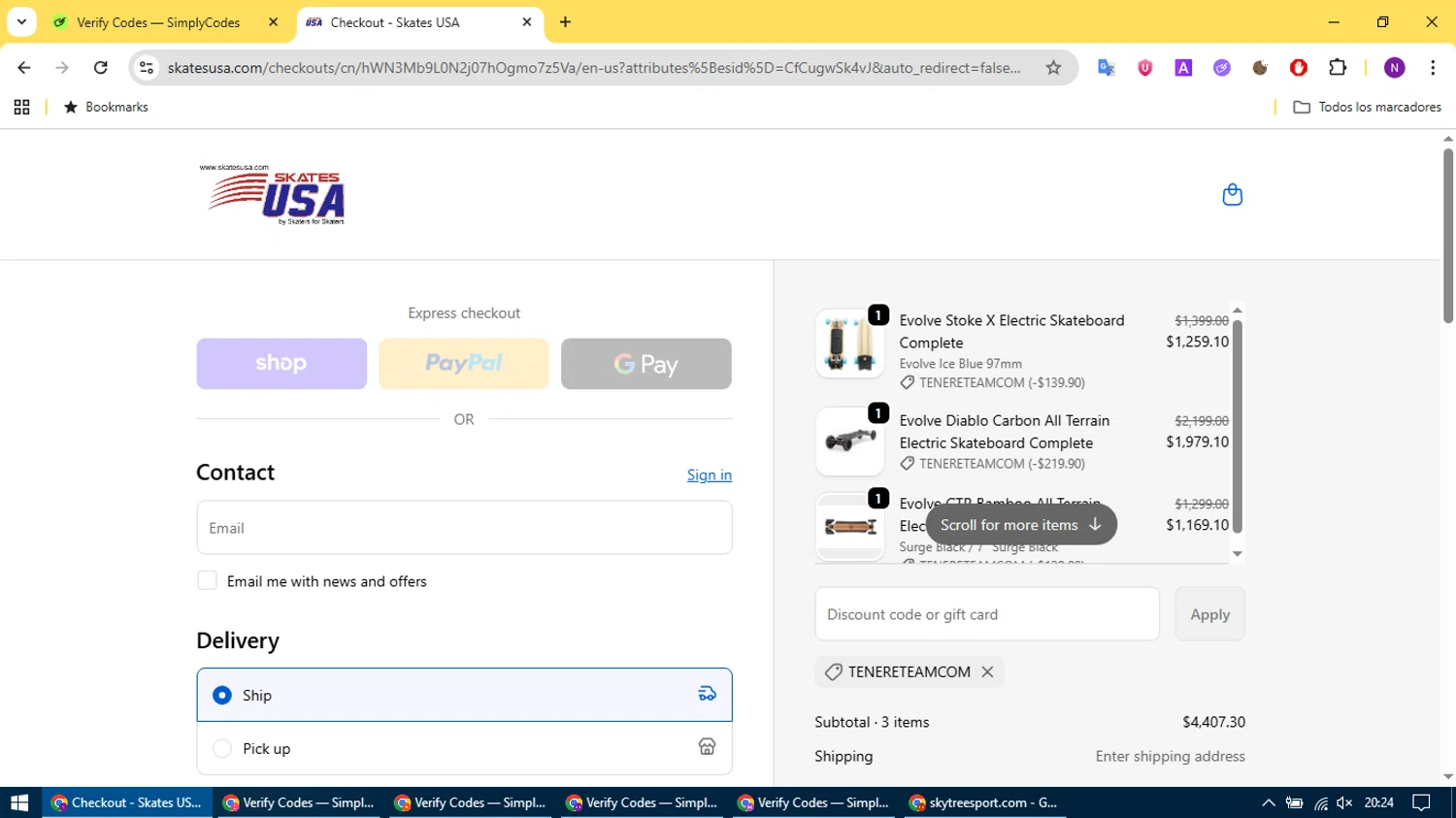Open Evolve GTR Bamboo skateboard thumbnail
Image resolution: width=1456 pixels, height=818 pixels.
click(849, 527)
